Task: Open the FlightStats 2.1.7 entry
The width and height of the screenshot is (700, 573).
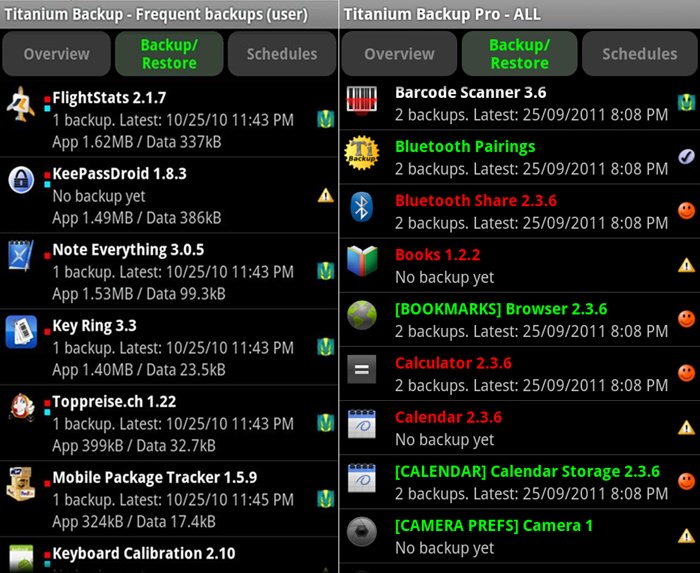Action: click(169, 119)
